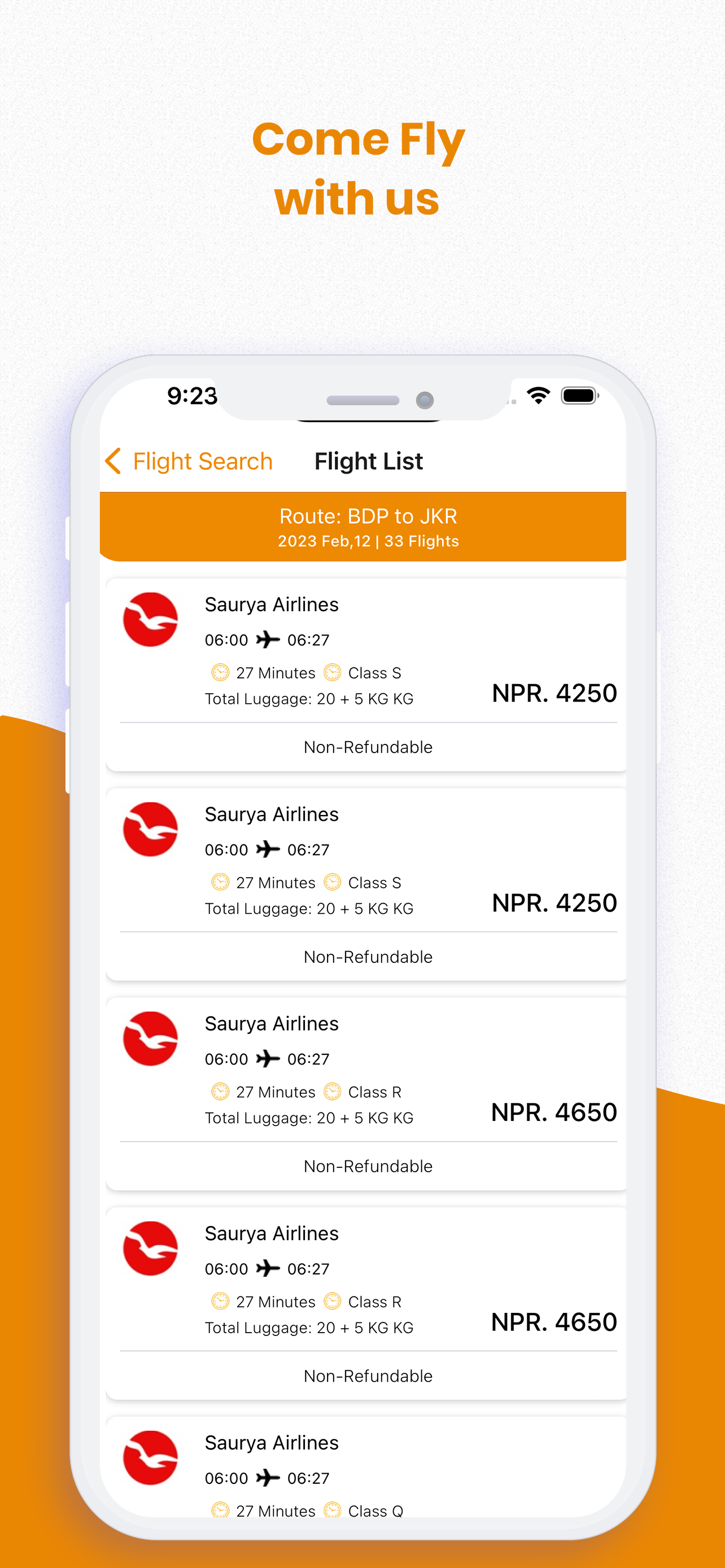
Task: Tap the second flight's Saurya Airlines logo
Action: (150, 829)
